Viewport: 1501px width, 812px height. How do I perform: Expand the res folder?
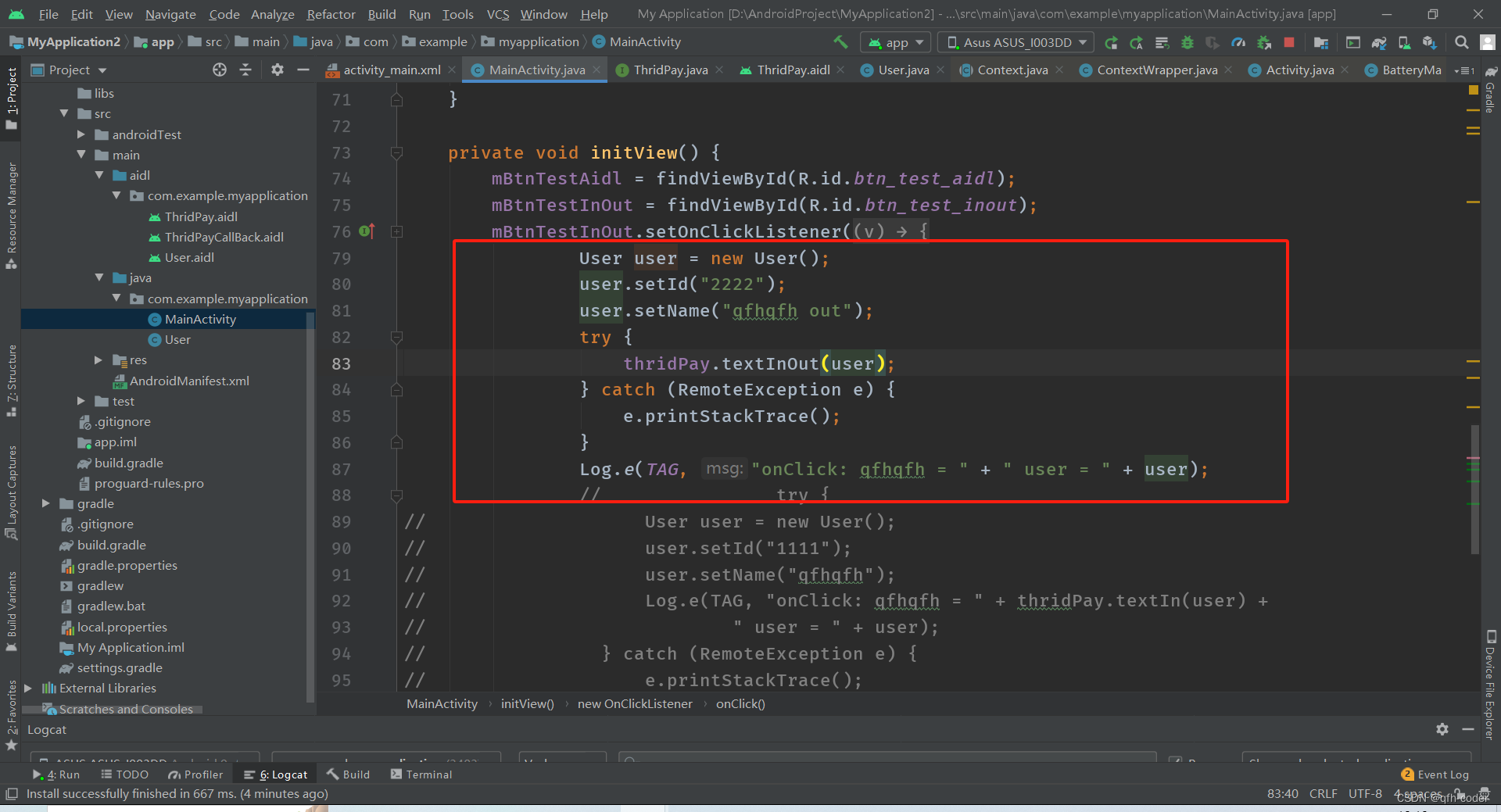point(99,359)
